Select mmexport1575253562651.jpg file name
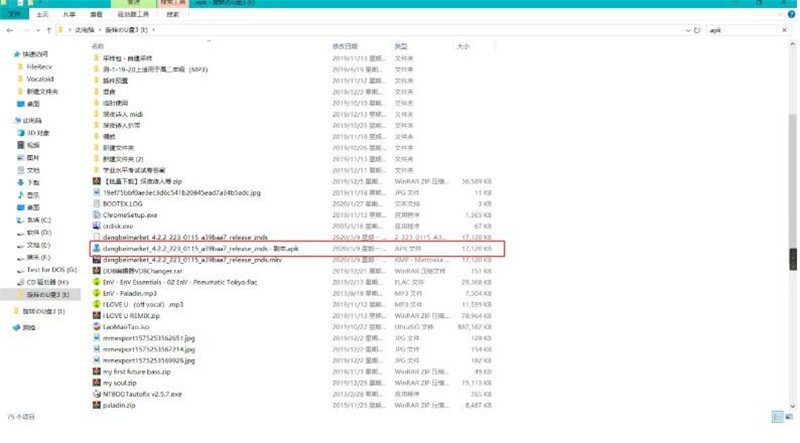The image size is (800, 443). pyautogui.click(x=148, y=338)
